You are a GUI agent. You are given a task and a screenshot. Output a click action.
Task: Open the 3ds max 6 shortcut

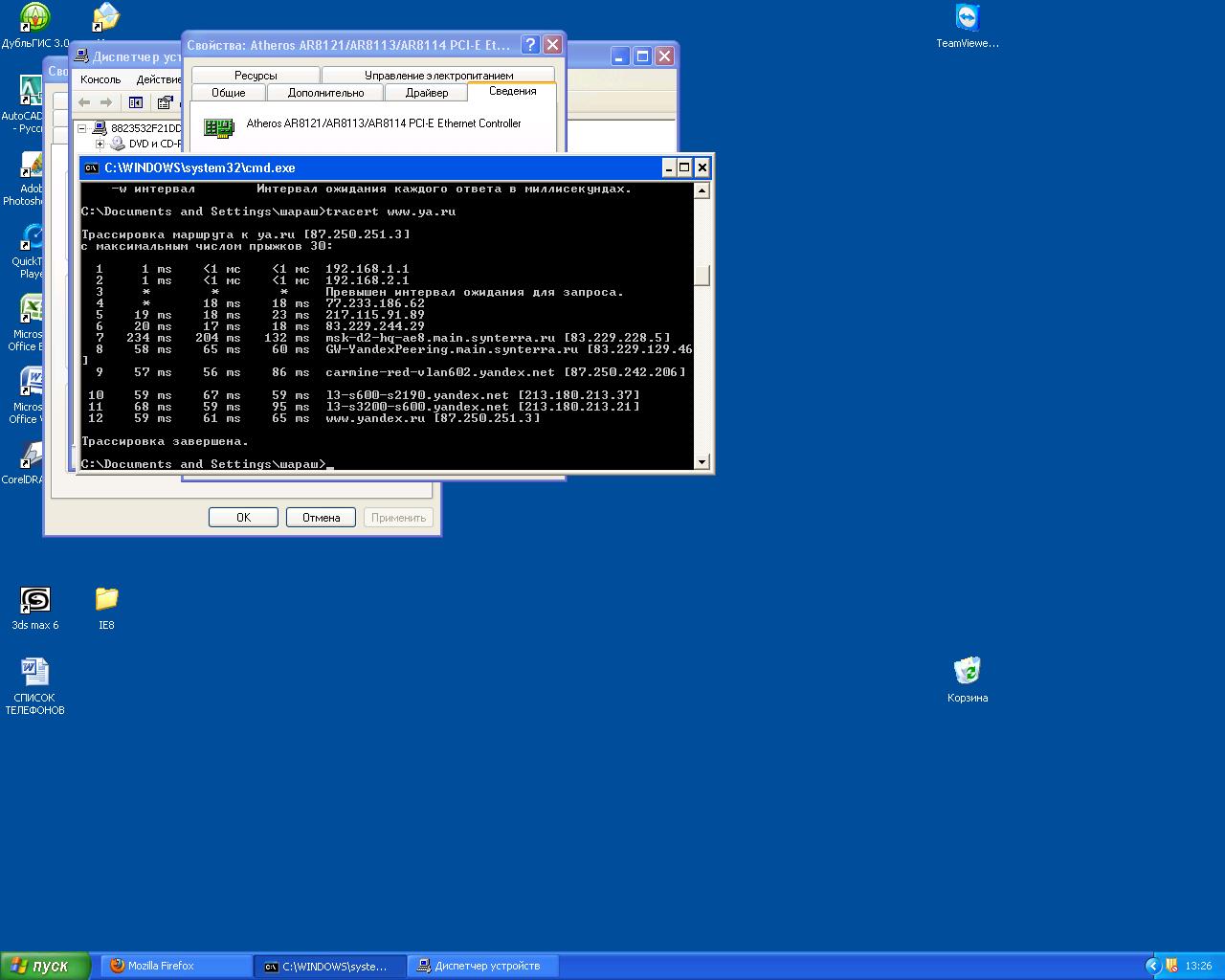click(35, 600)
